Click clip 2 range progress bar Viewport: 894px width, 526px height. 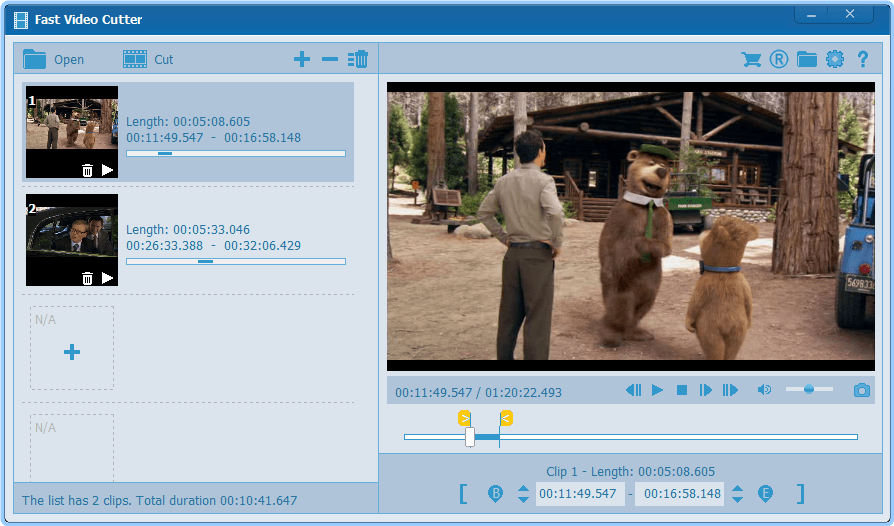point(236,262)
